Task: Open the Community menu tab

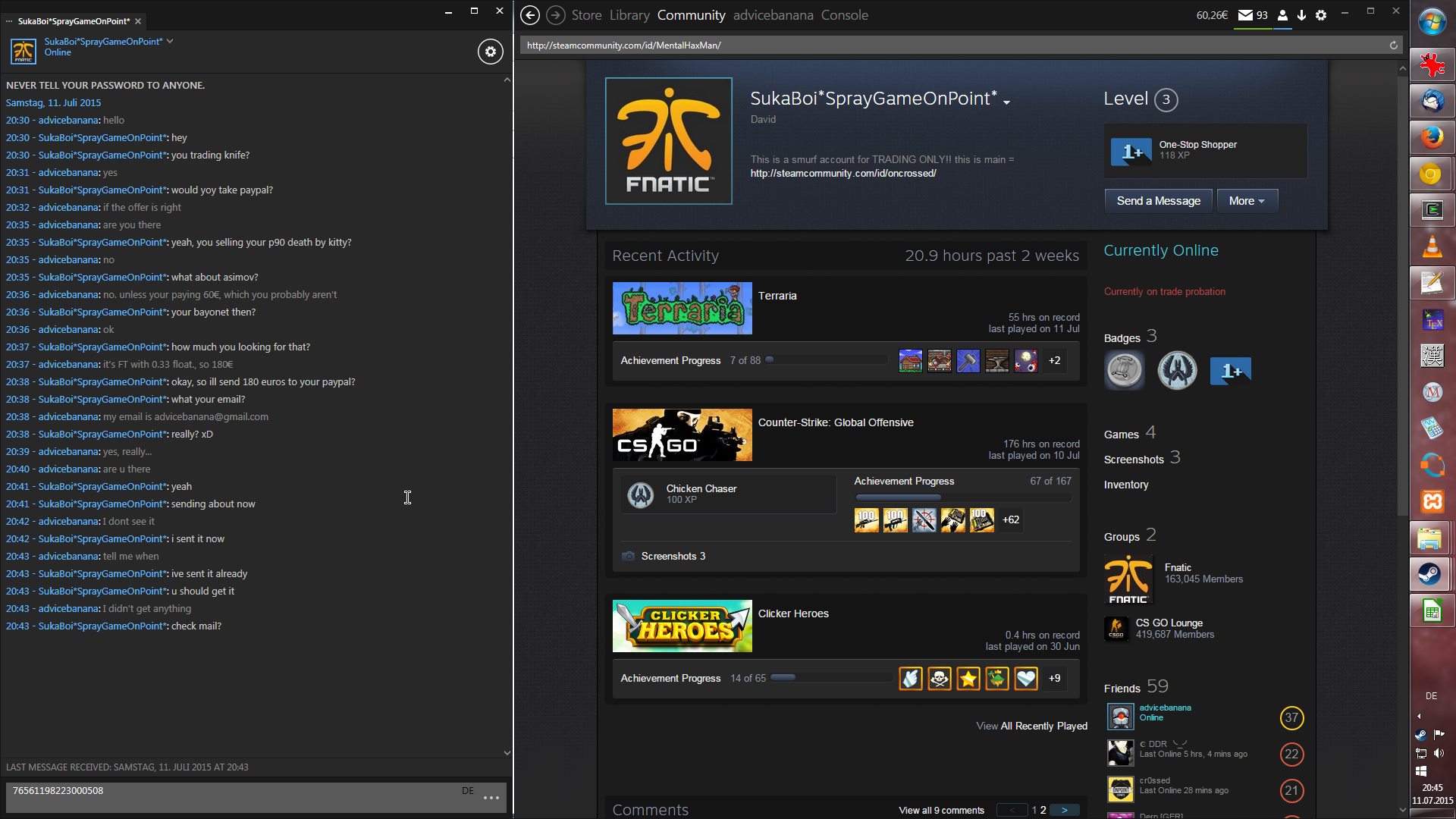Action: pyautogui.click(x=691, y=15)
